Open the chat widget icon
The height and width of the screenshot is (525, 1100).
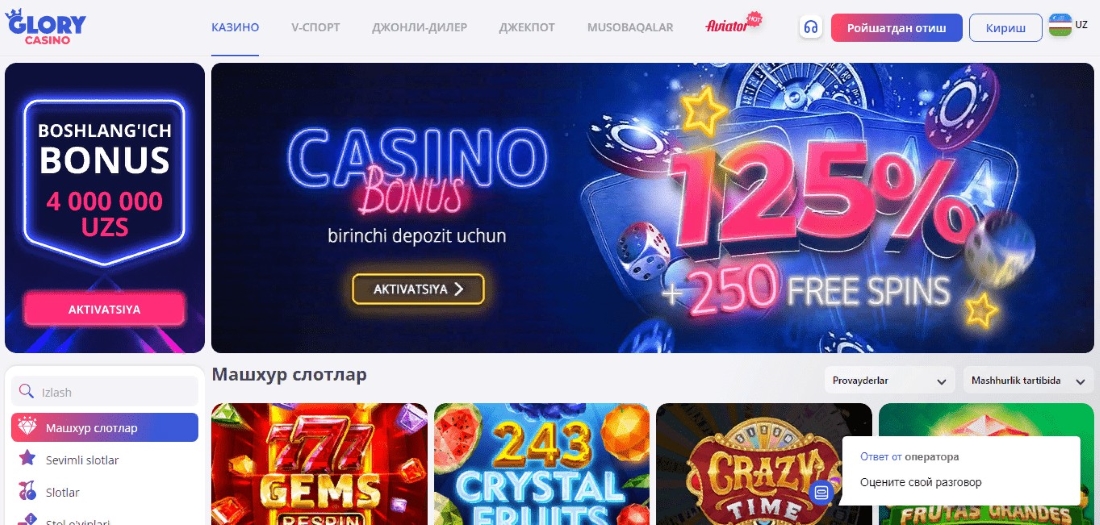(821, 493)
